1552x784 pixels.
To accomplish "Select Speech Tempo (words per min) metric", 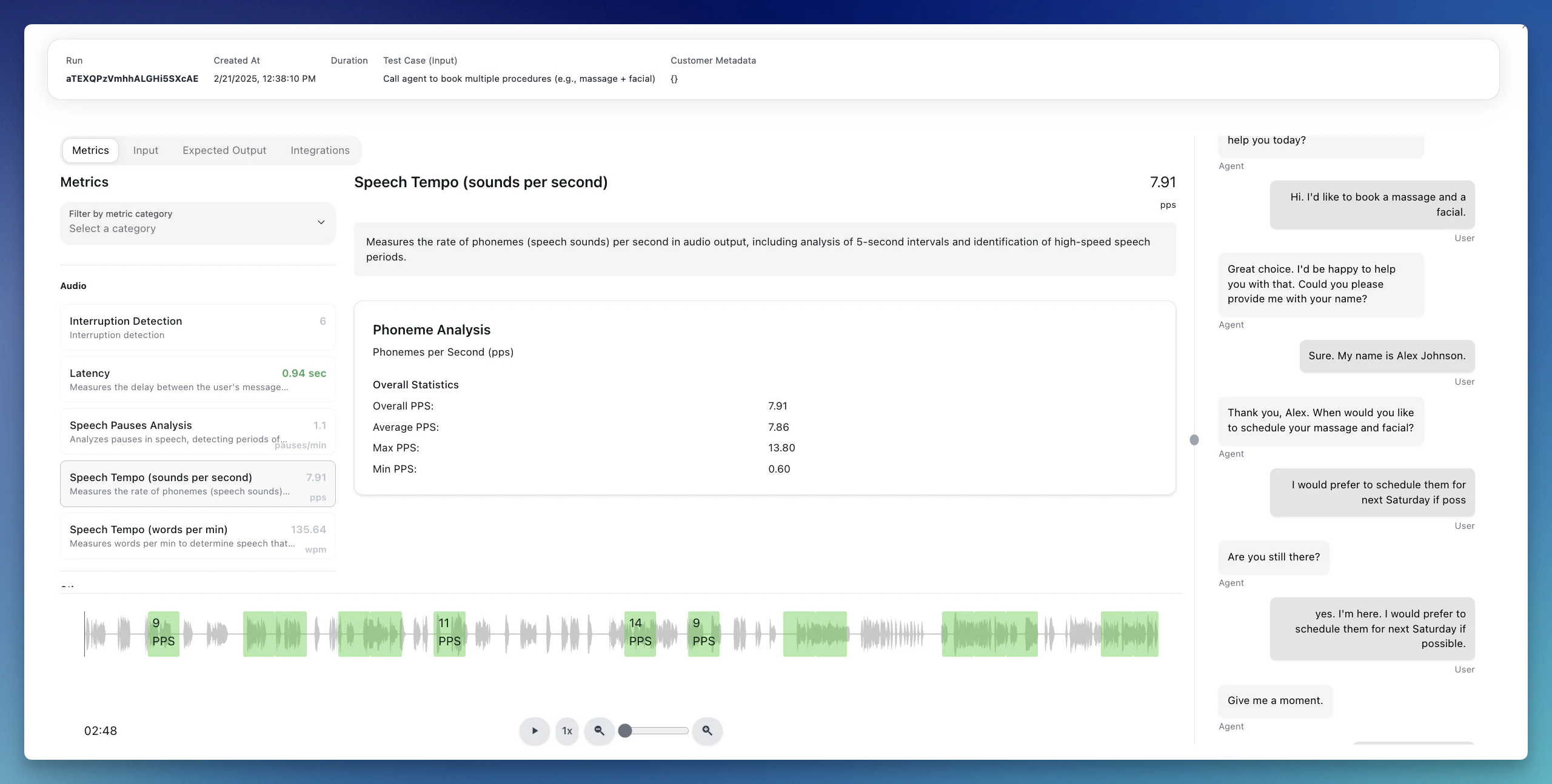I will pos(198,536).
